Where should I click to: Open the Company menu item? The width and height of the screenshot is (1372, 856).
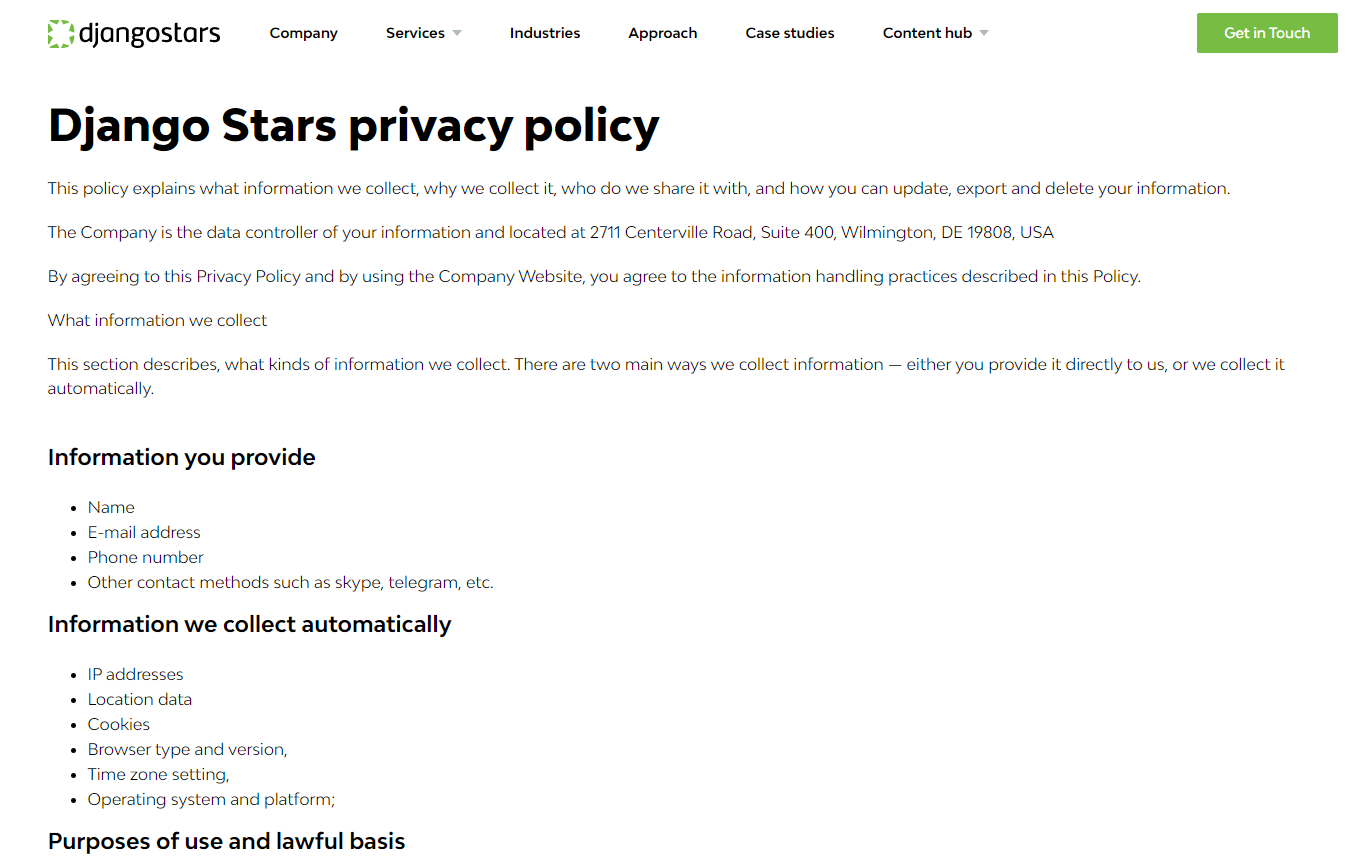point(303,33)
